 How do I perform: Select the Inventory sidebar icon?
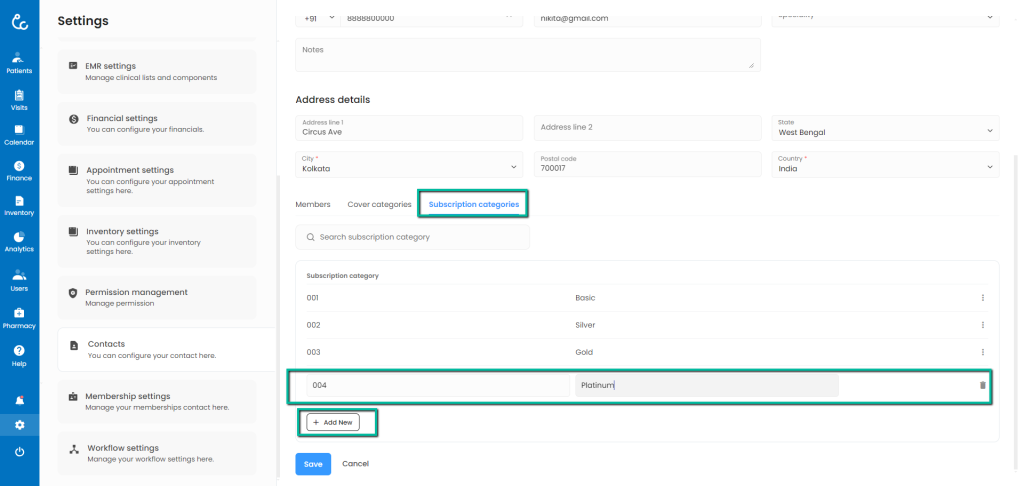tap(19, 205)
